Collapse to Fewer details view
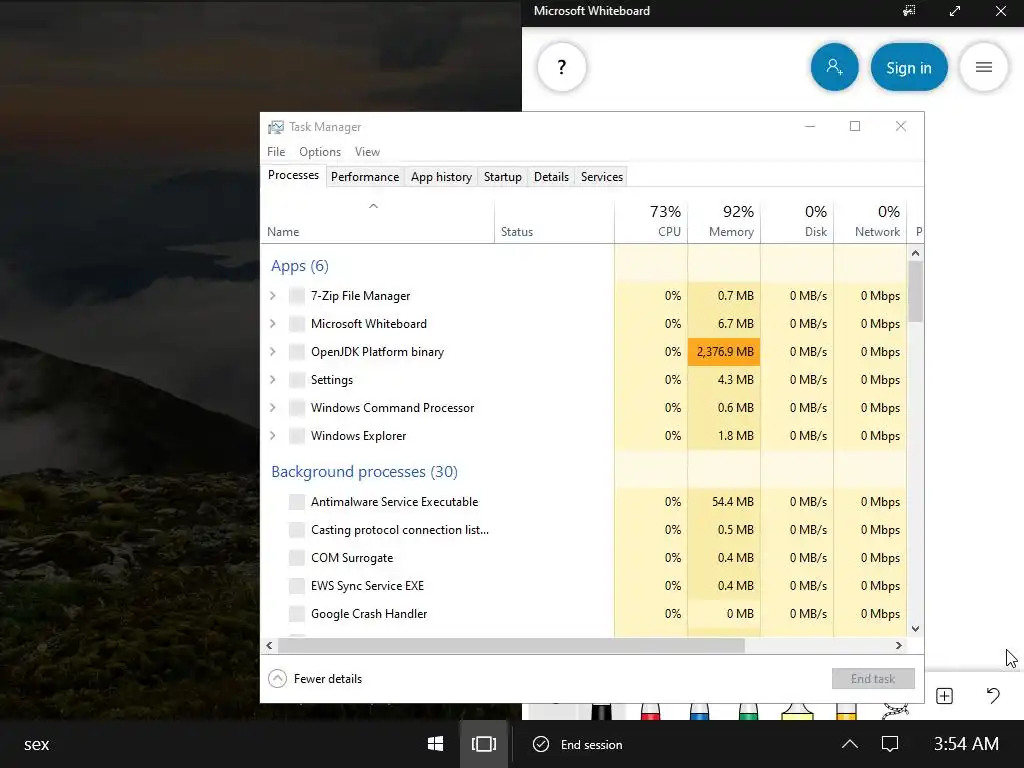 [x=315, y=679]
